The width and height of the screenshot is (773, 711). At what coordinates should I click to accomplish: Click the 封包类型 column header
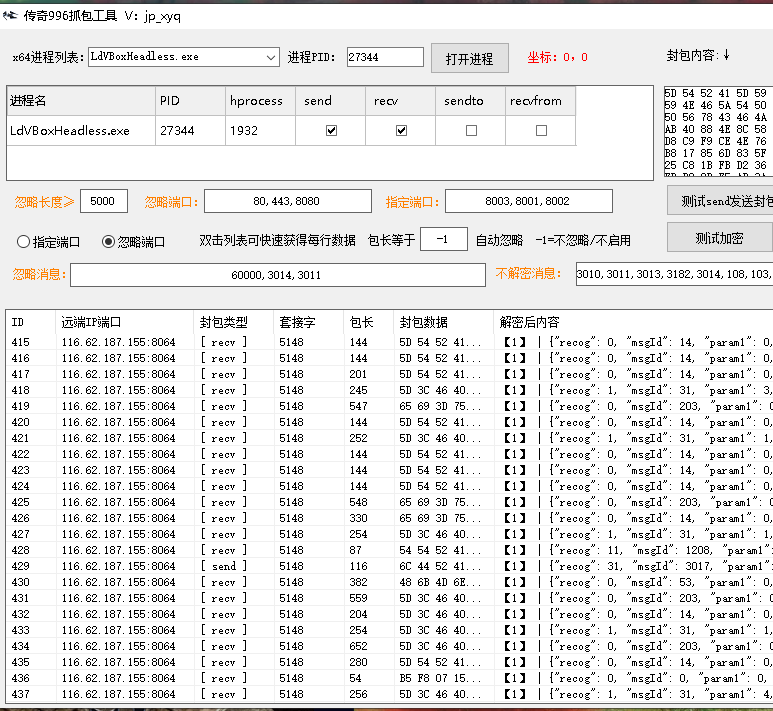[233, 322]
